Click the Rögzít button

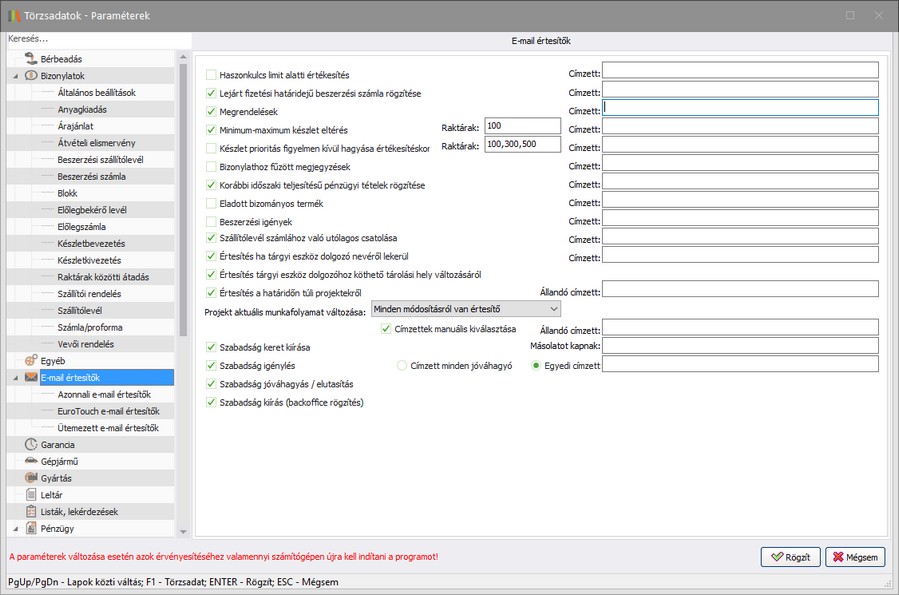point(790,557)
